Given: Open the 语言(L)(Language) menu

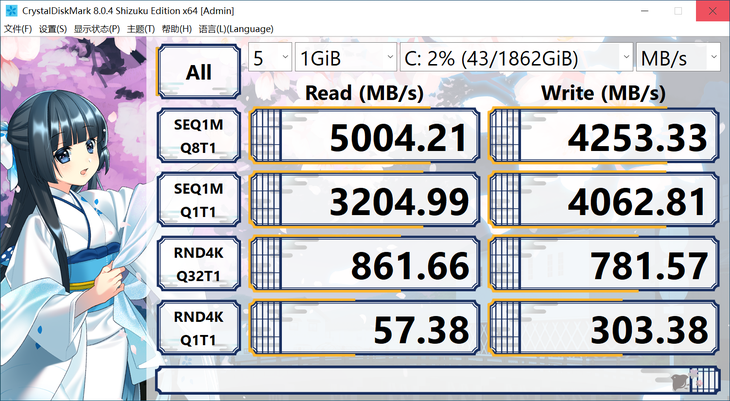Looking at the screenshot, I should (236, 29).
